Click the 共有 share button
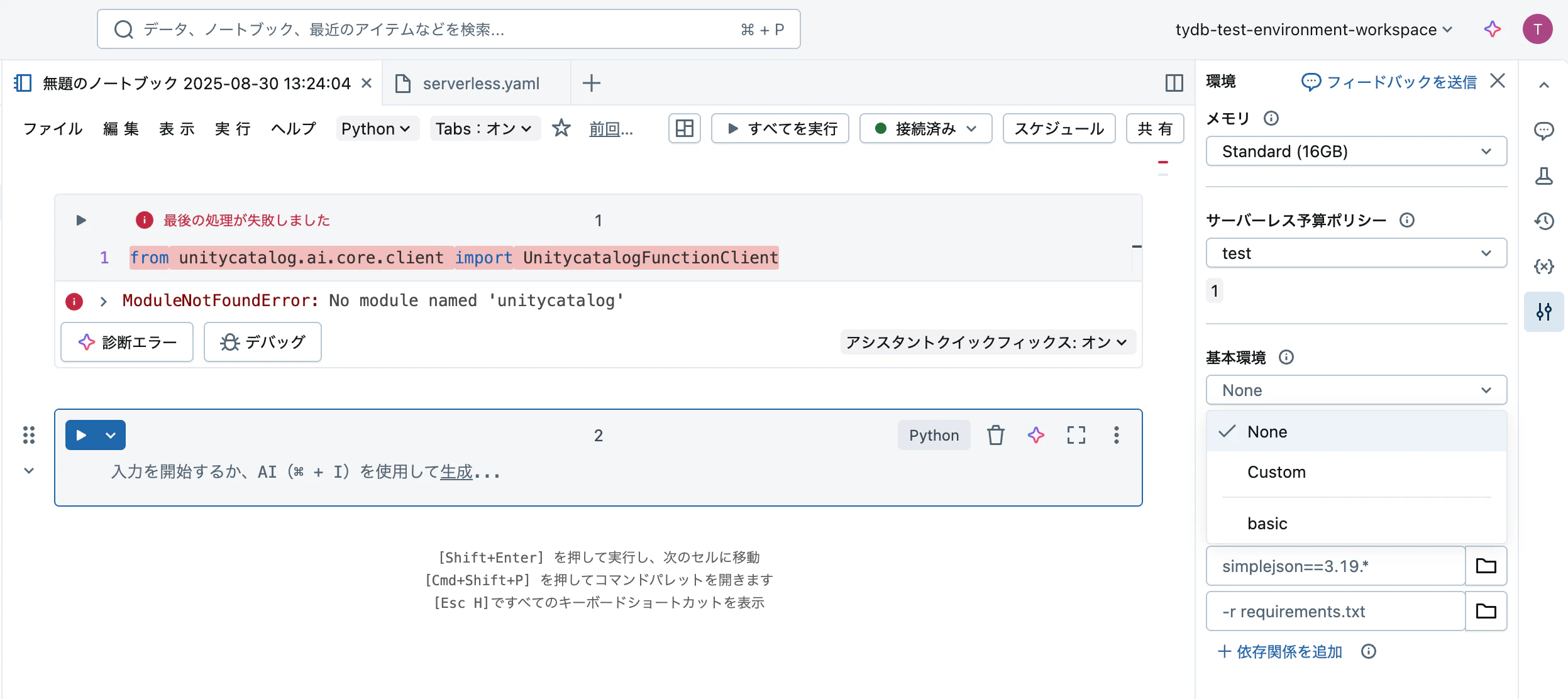The height and width of the screenshot is (699, 1568). tap(1155, 128)
